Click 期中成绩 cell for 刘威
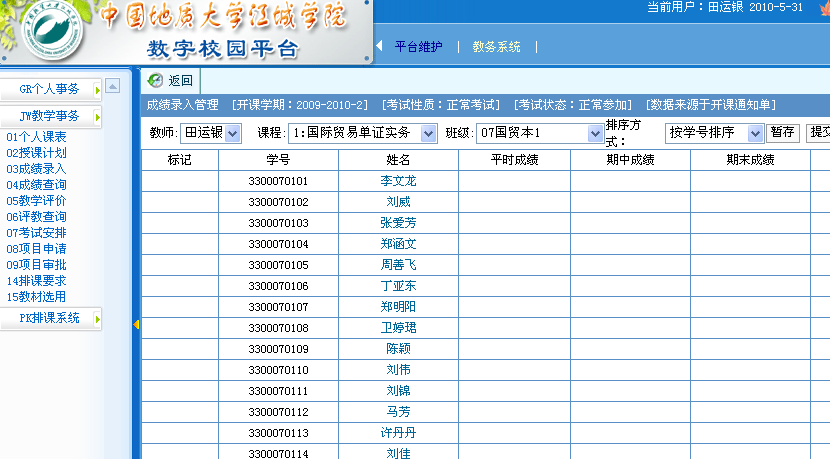Screen dimensions: 830x459 [x=630, y=202]
